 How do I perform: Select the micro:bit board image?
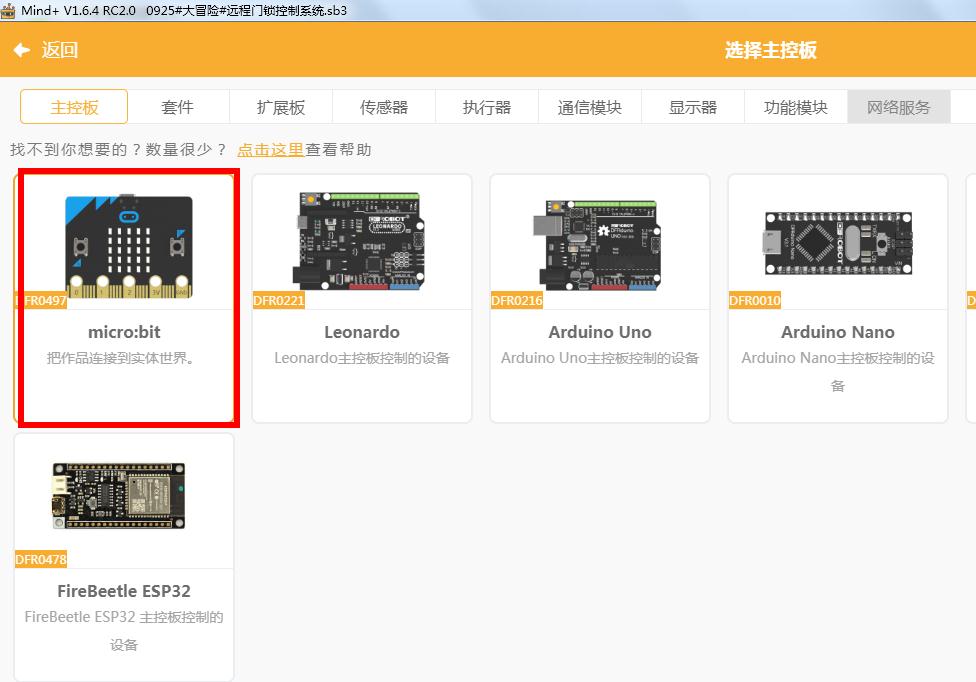pyautogui.click(x=128, y=246)
